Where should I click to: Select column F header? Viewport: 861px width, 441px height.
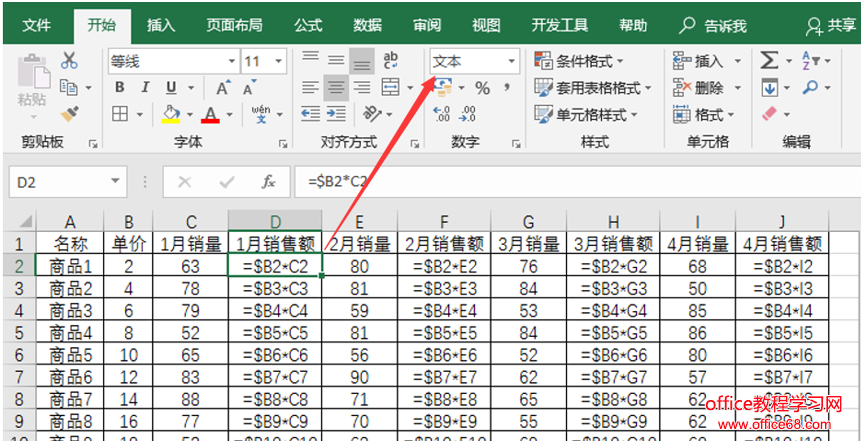click(x=444, y=221)
